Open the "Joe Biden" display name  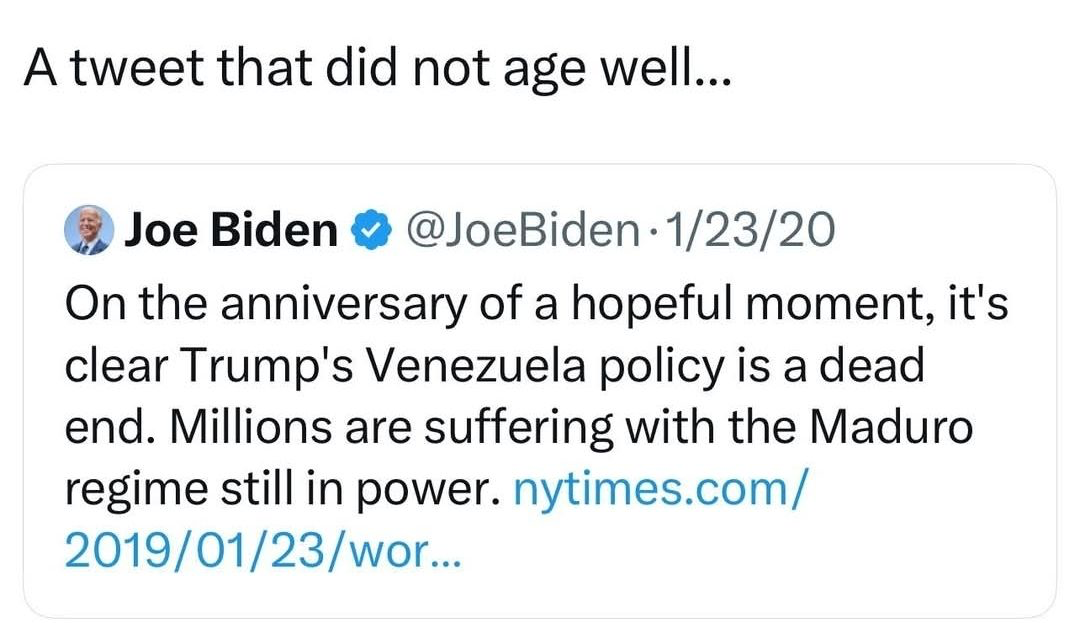tap(231, 233)
